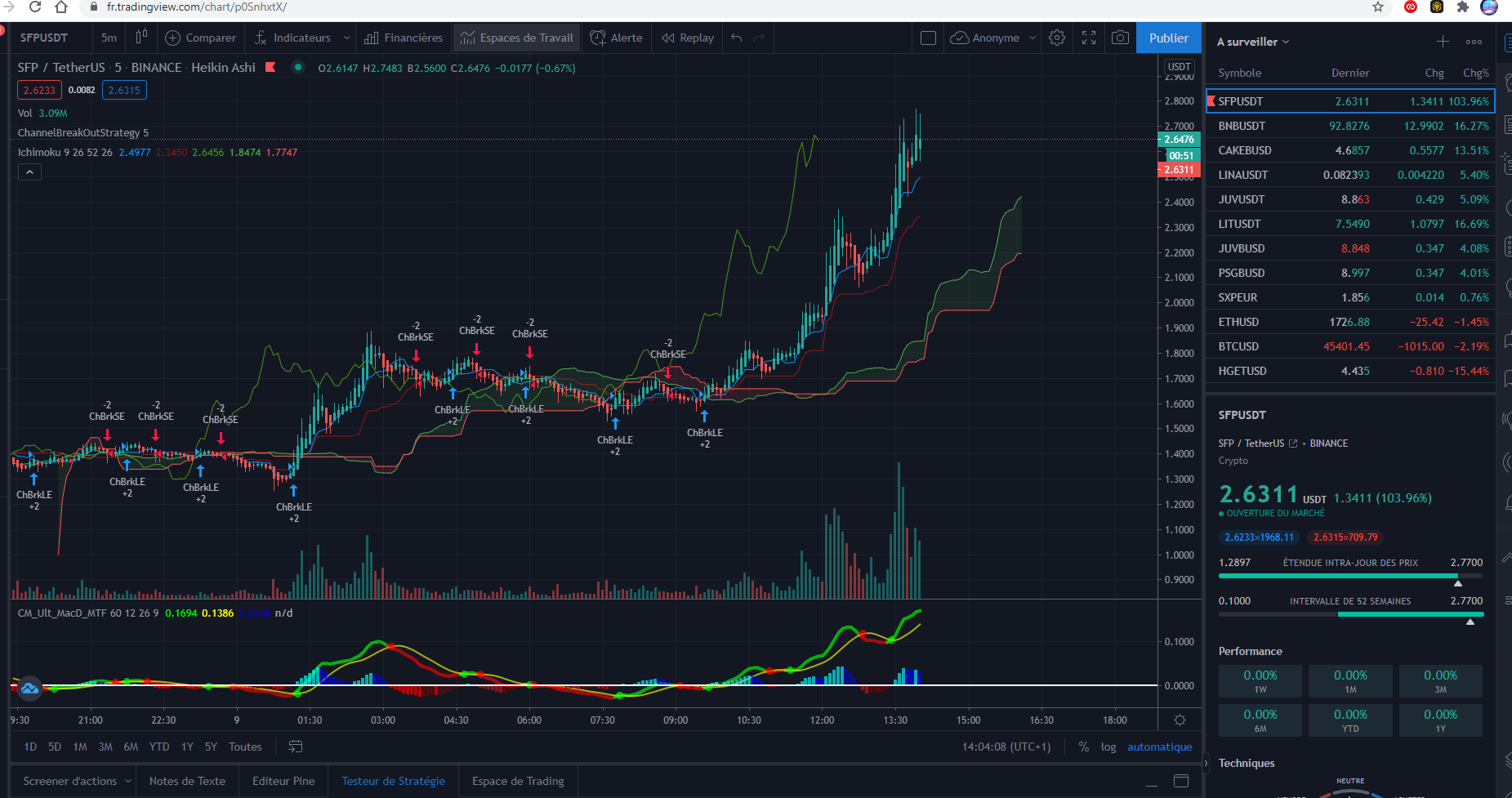Open timezone 14:04:08 (UTC+1) selector

tap(1006, 747)
